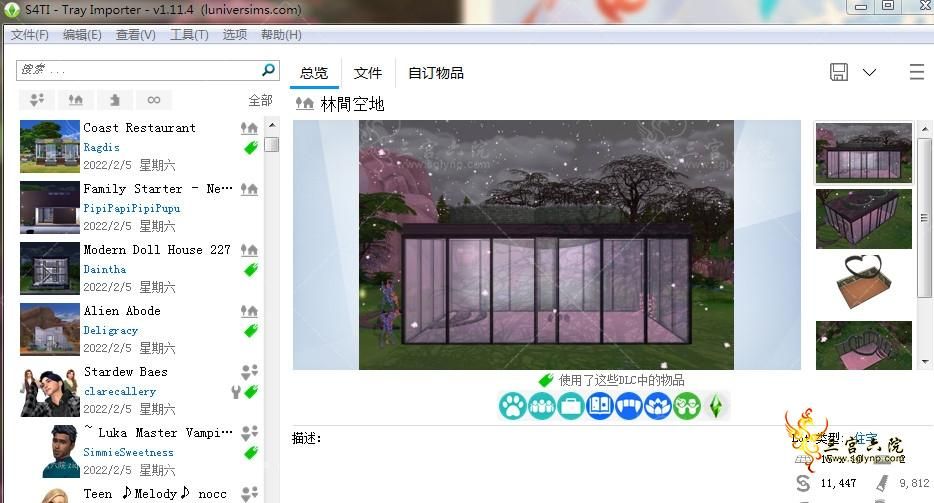Image resolution: width=934 pixels, height=503 pixels.
Task: Click the search magnifier icon
Action: [x=269, y=70]
